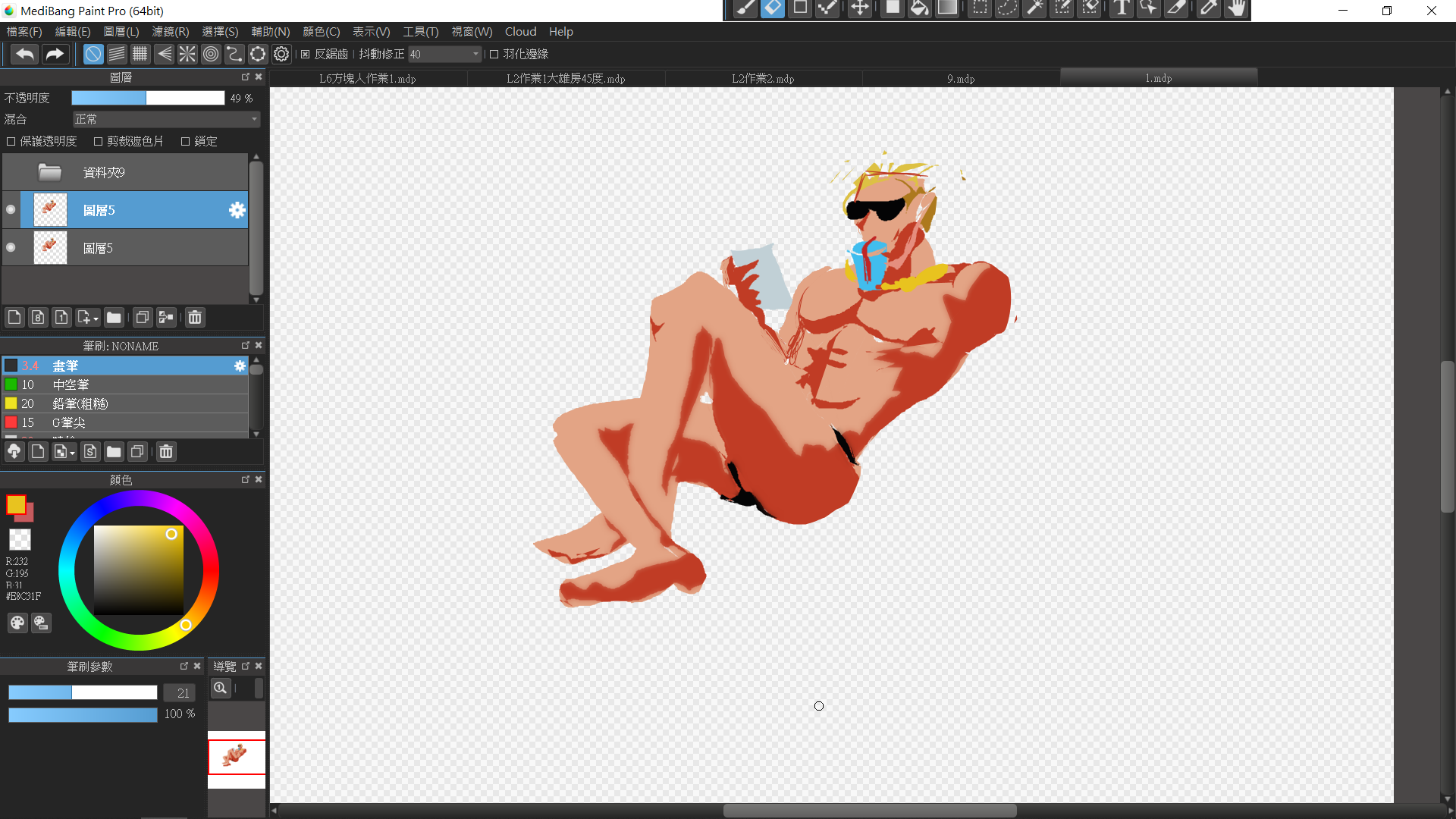Image resolution: width=1456 pixels, height=819 pixels.
Task: Select the Eyedropper tool
Action: pyautogui.click(x=1209, y=9)
